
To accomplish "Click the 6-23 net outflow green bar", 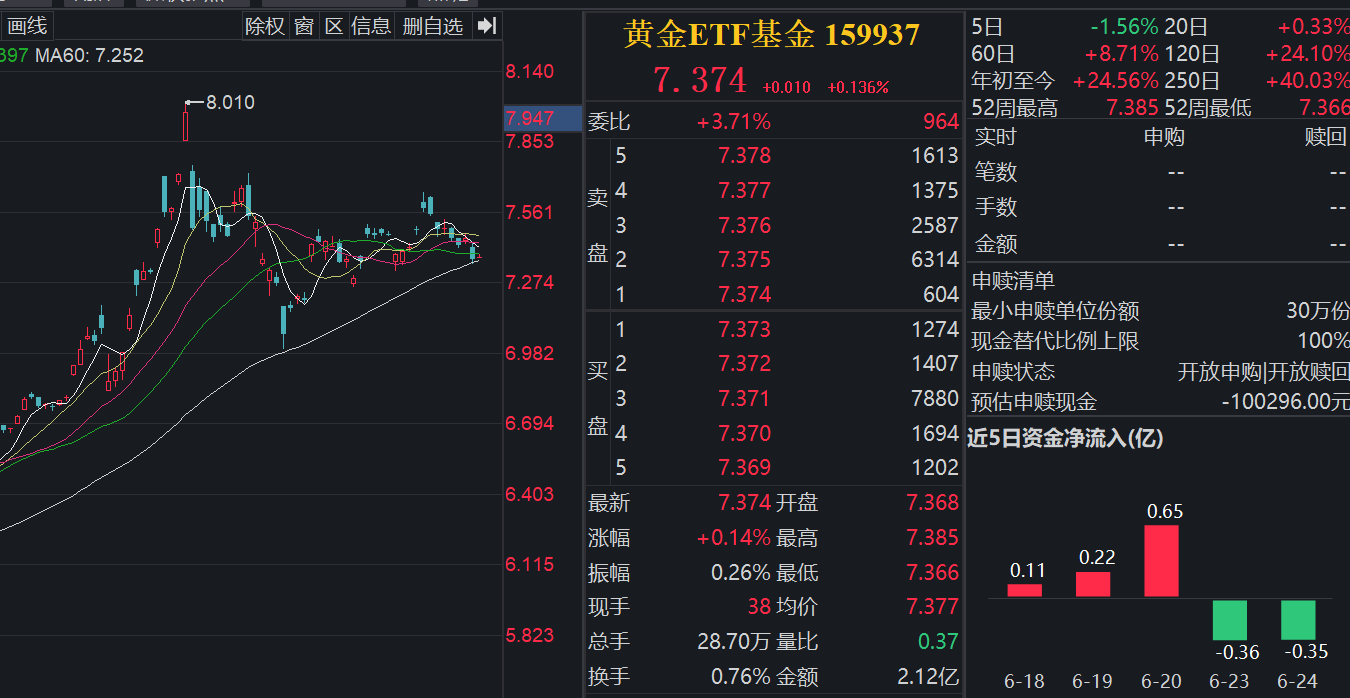I will click(1229, 620).
